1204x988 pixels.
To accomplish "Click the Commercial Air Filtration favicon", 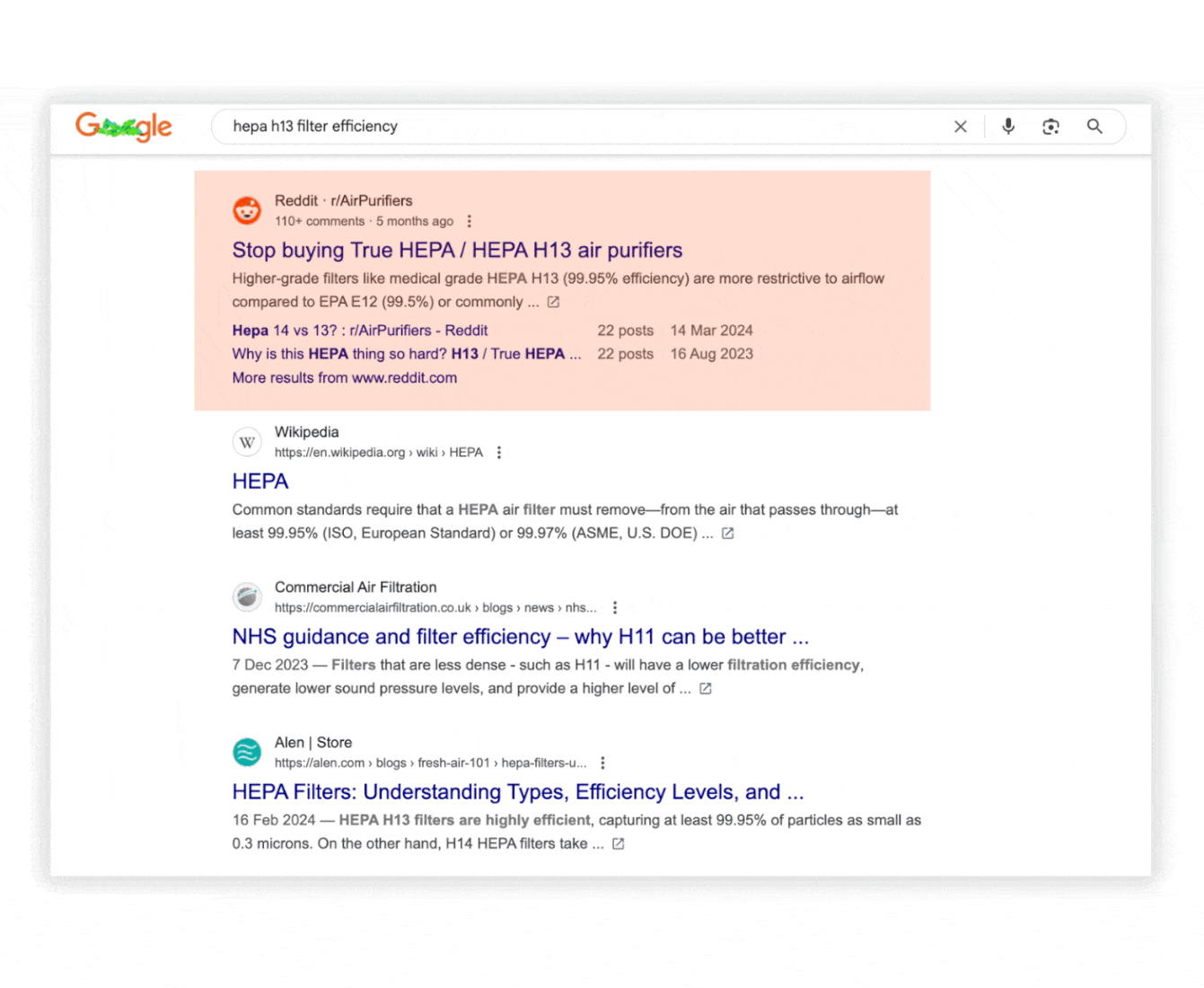I will coord(247,596).
